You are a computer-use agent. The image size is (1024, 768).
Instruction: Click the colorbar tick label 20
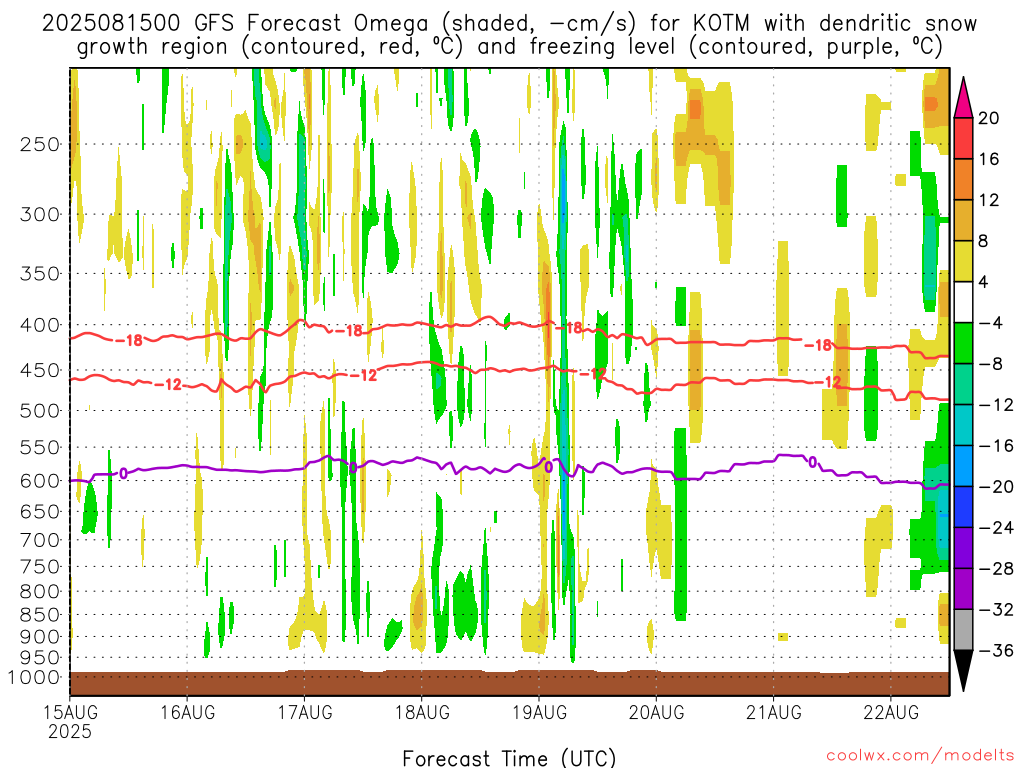coord(989,118)
